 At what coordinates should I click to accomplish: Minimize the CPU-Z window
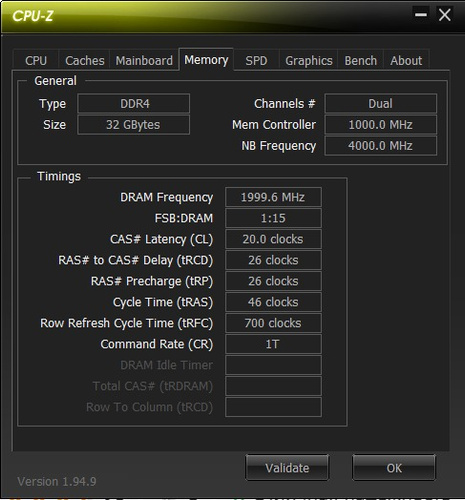[421, 15]
